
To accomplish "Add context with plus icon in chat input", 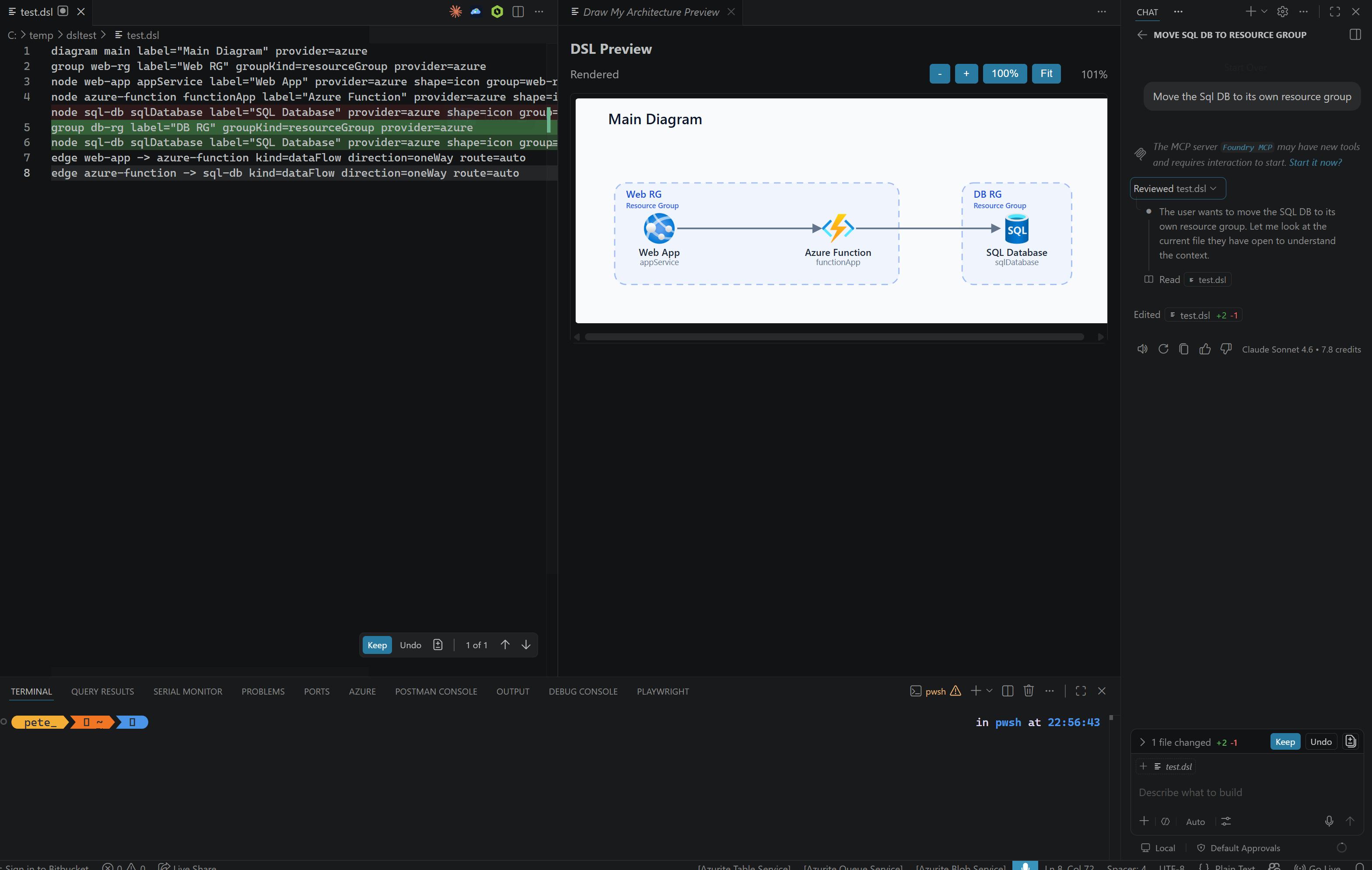I will pos(1144,821).
